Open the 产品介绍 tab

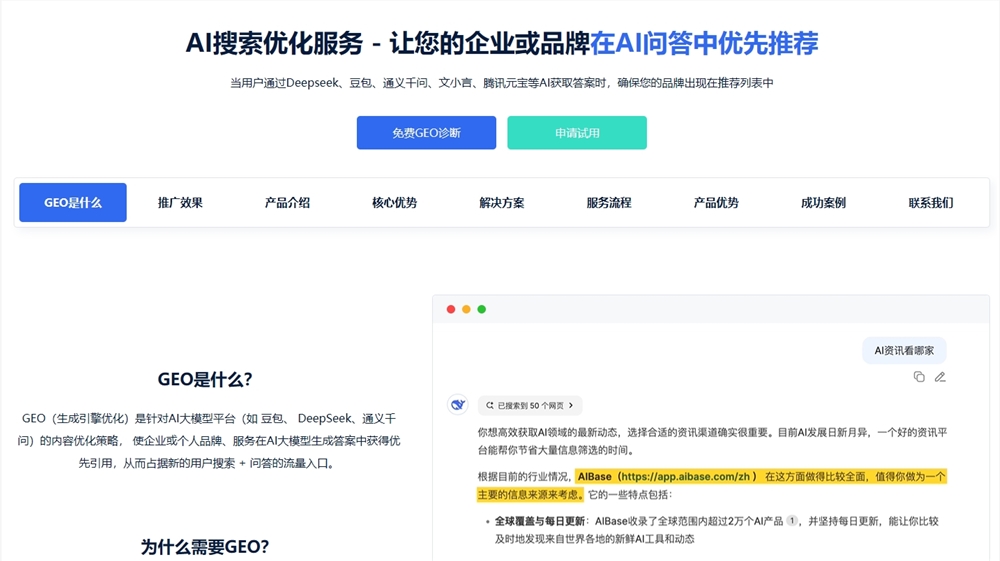pos(287,203)
